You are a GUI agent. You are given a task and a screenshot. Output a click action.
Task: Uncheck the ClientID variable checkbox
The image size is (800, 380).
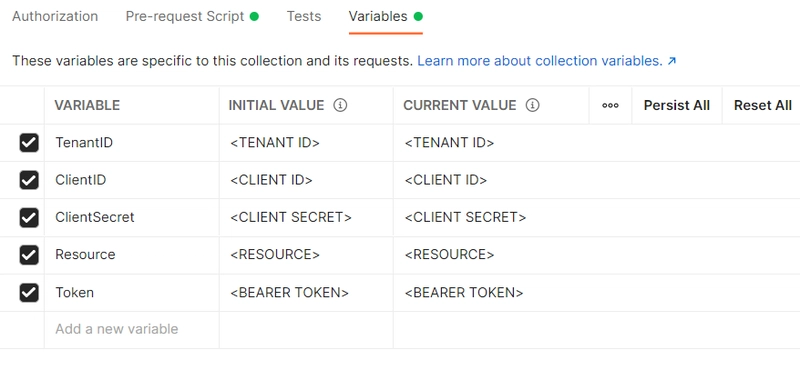click(x=29, y=180)
